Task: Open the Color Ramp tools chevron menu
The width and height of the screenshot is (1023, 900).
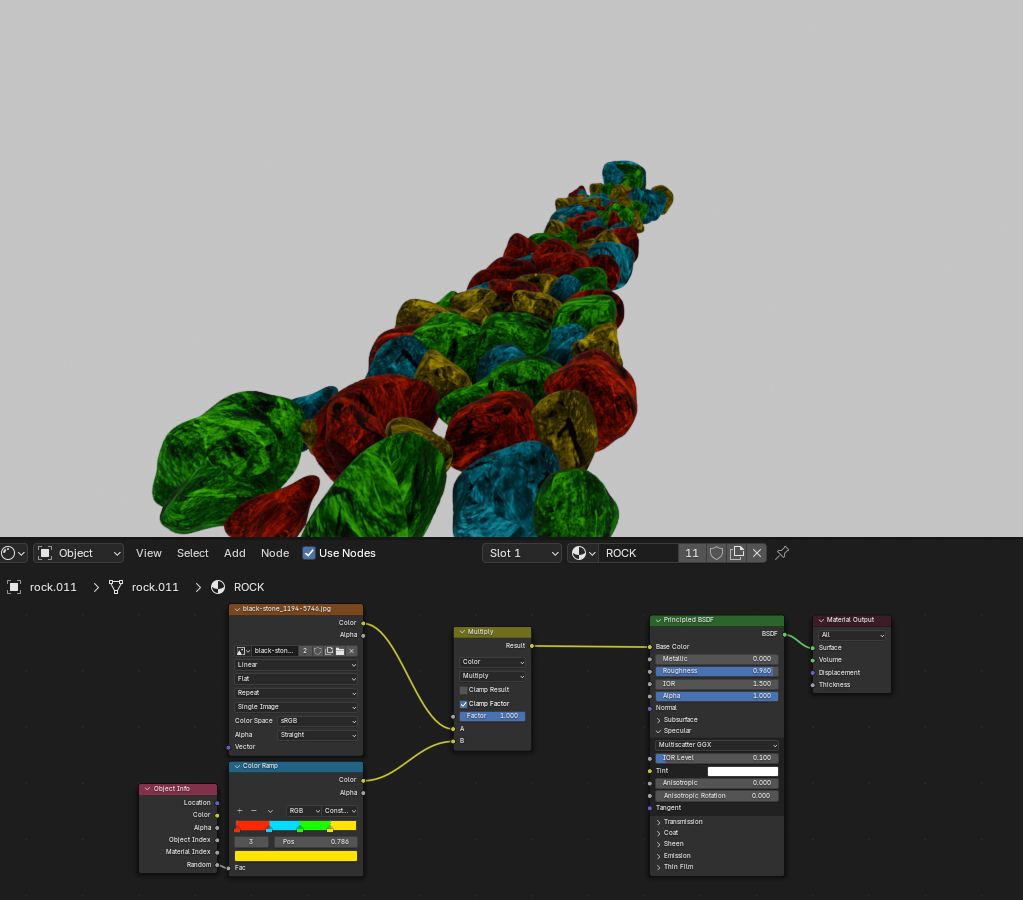Action: coord(270,811)
